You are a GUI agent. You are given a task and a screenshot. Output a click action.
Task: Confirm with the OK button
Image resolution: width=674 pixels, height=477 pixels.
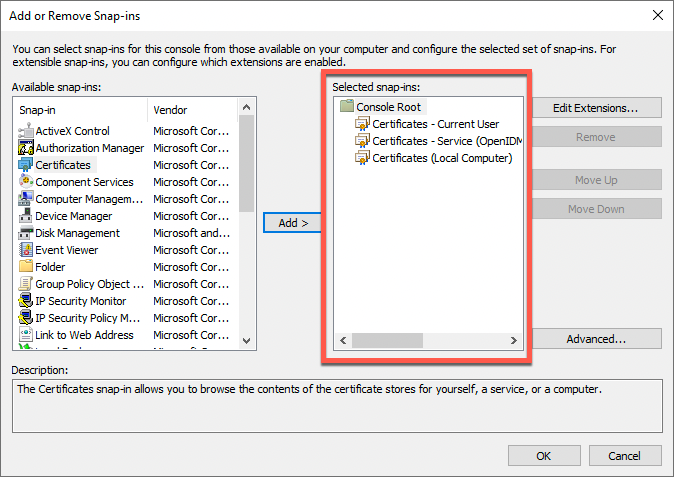point(543,456)
